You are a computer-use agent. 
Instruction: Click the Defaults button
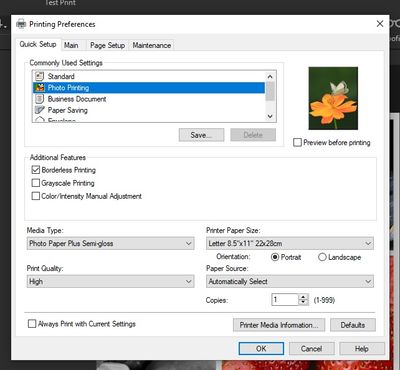[353, 325]
